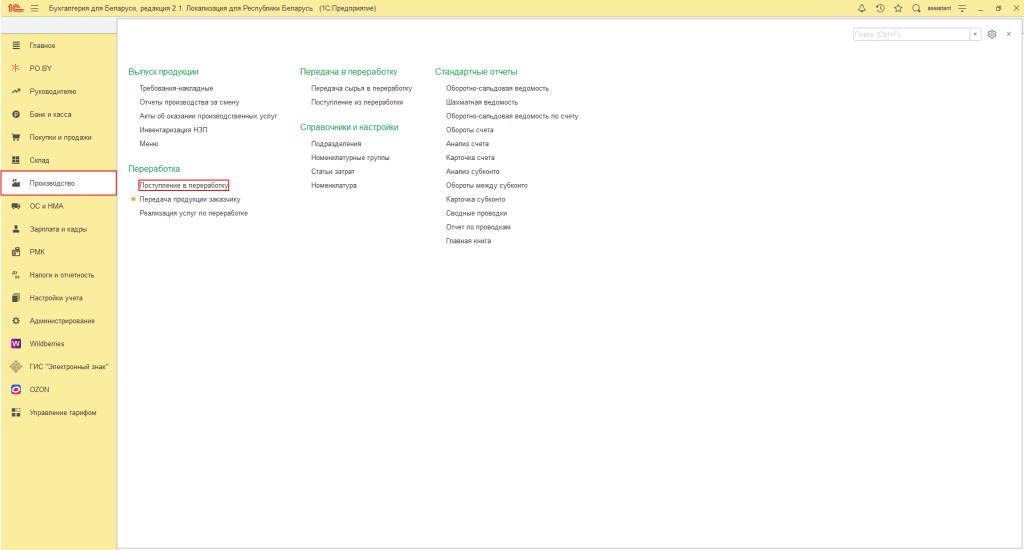This screenshot has width=1024, height=550.
Task: Click the global search magnifier icon
Action: click(x=916, y=8)
